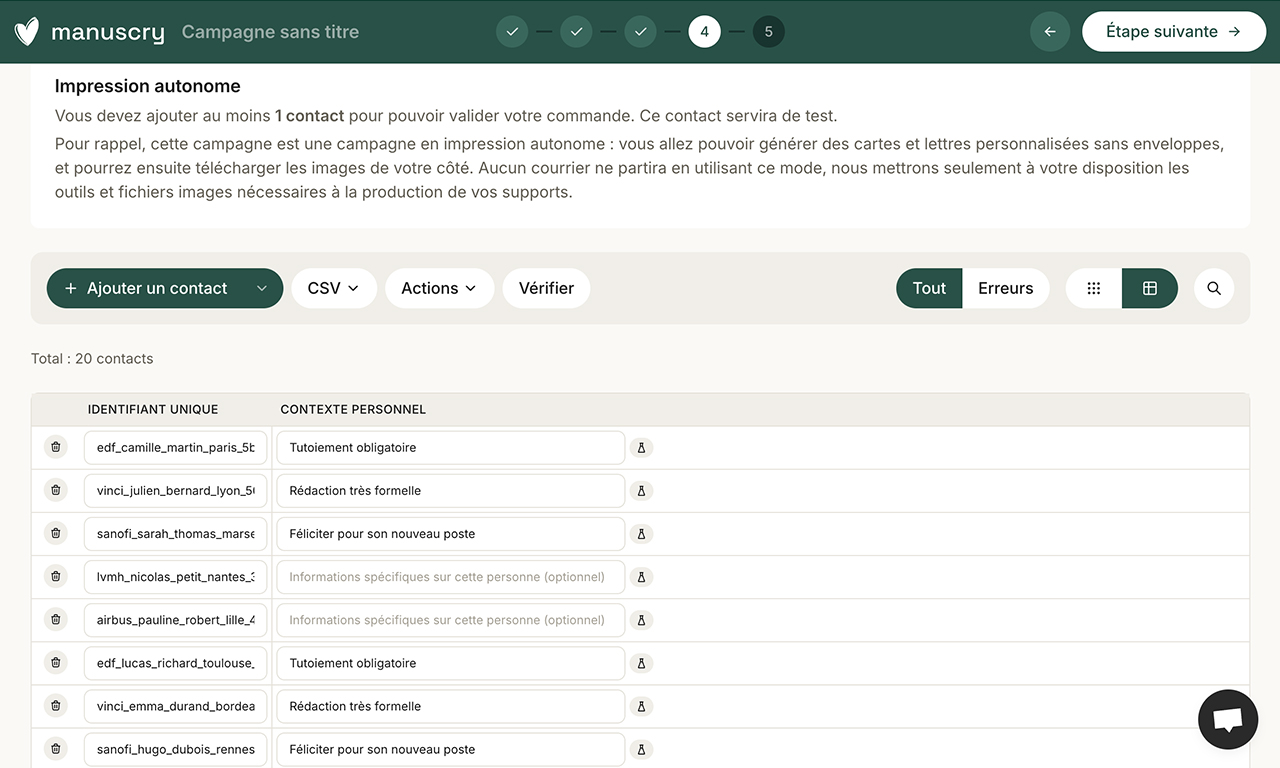Select the table view icon
Viewport: 1280px width, 768px height.
tap(1150, 287)
